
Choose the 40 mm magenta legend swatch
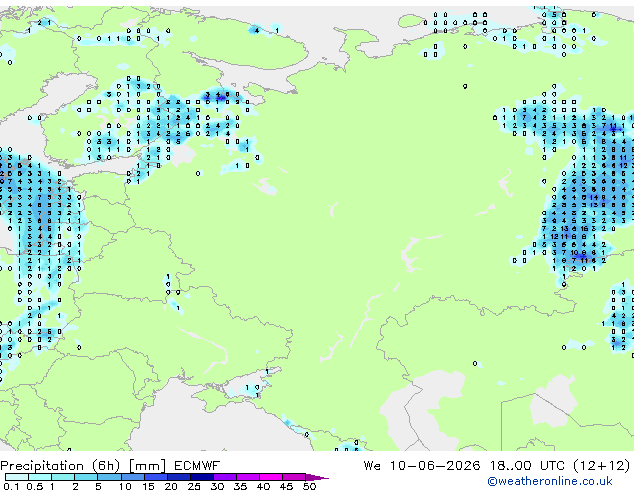(x=271, y=477)
